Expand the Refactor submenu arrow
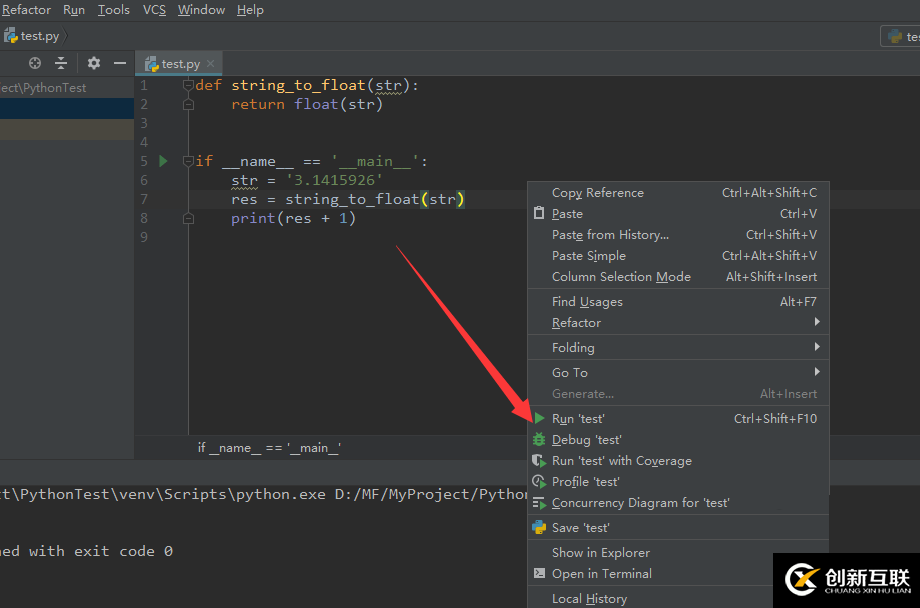 [x=817, y=322]
